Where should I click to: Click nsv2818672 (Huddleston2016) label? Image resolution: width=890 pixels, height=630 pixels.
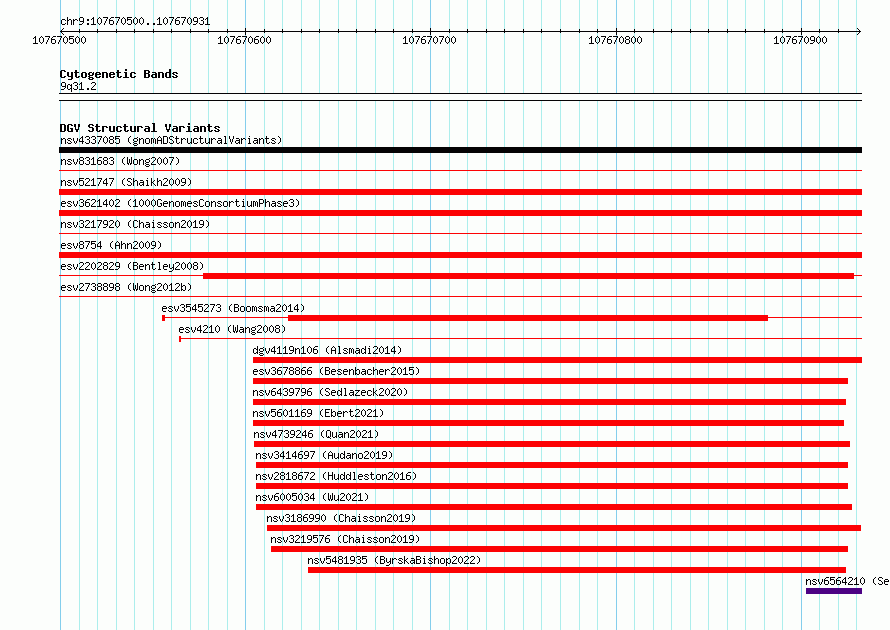click(336, 476)
